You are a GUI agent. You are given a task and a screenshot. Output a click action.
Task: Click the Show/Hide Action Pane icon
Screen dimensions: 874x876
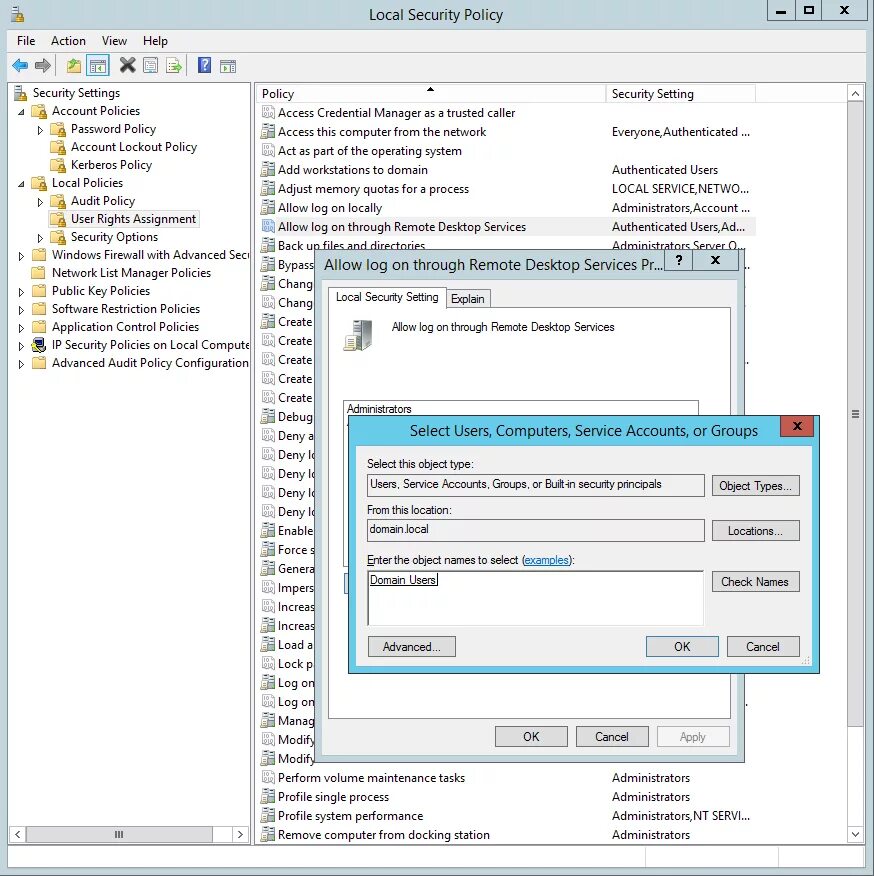pyautogui.click(x=227, y=66)
